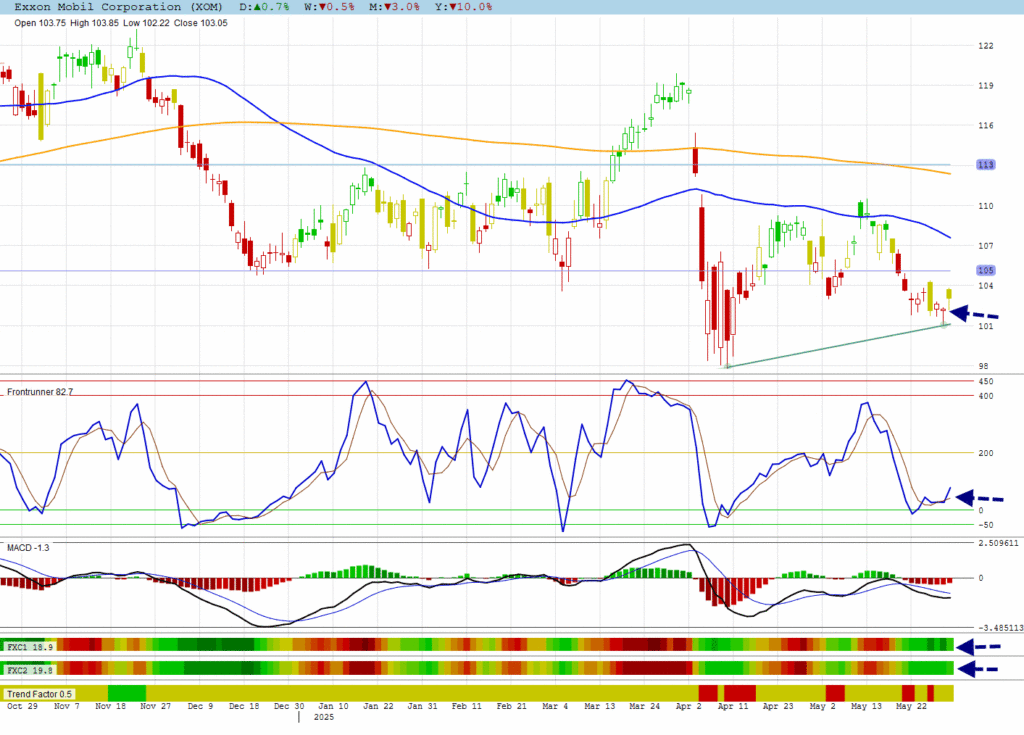The height and width of the screenshot is (735, 1024).
Task: Select the 'FXC2 19.8' strip label
Action: coord(30,670)
